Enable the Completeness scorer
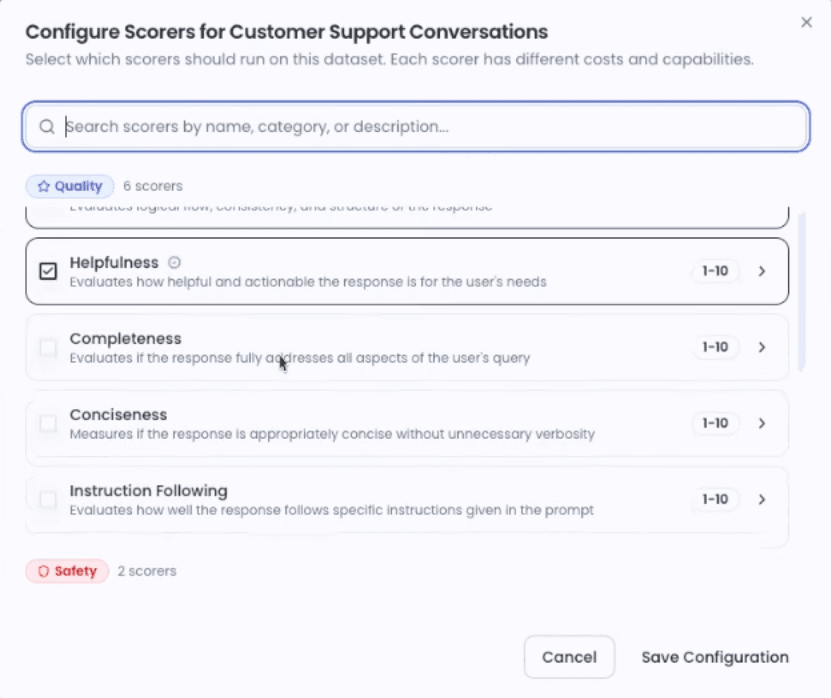The height and width of the screenshot is (698, 831). [x=47, y=346]
